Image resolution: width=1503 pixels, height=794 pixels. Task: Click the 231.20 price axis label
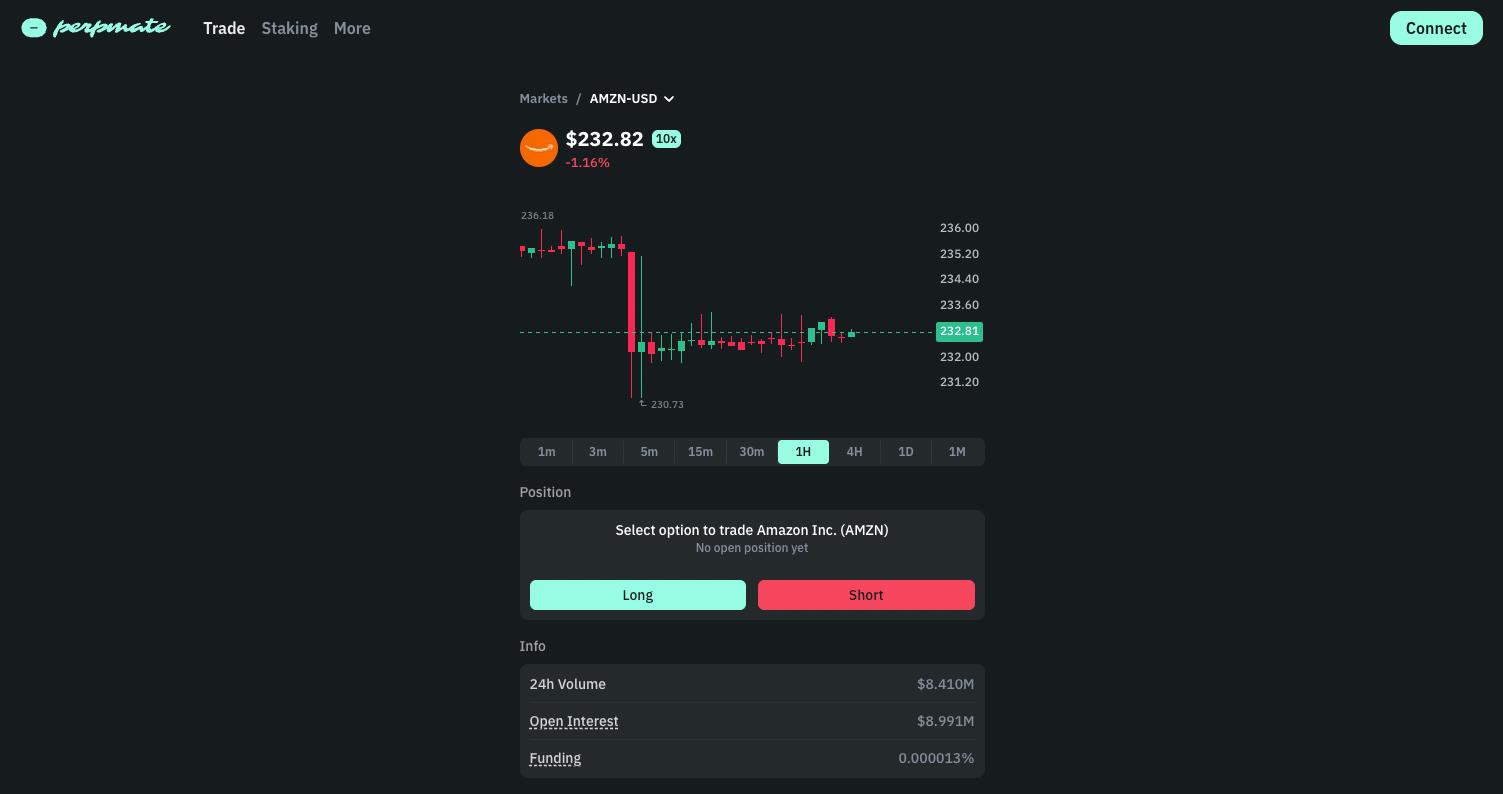pos(959,382)
